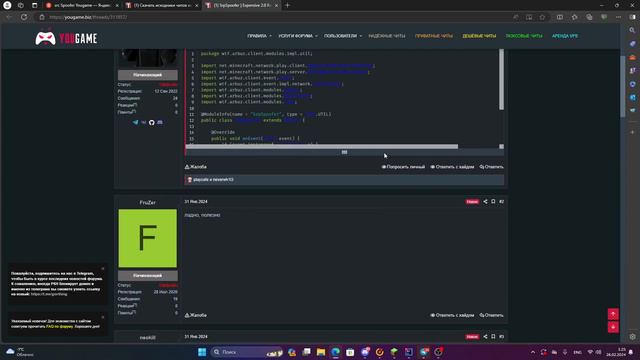This screenshot has height=360, width=640.
Task: Open a new browser tab
Action: 287,5
